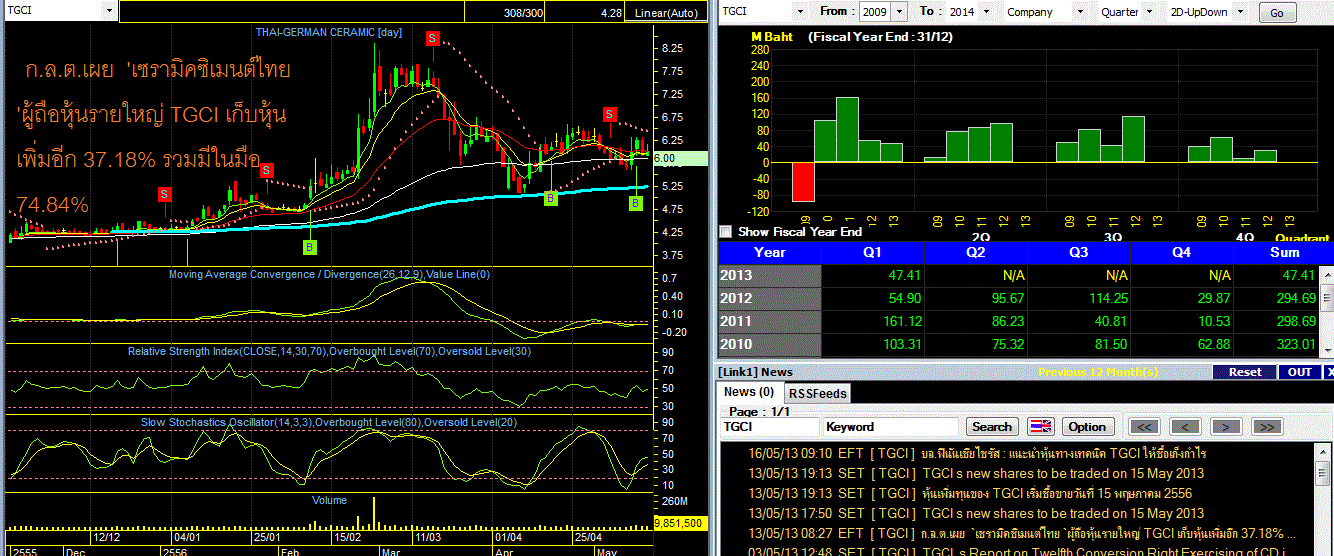The image size is (1334, 556).
Task: Switch to the News (0) tab
Action: [x=749, y=392]
